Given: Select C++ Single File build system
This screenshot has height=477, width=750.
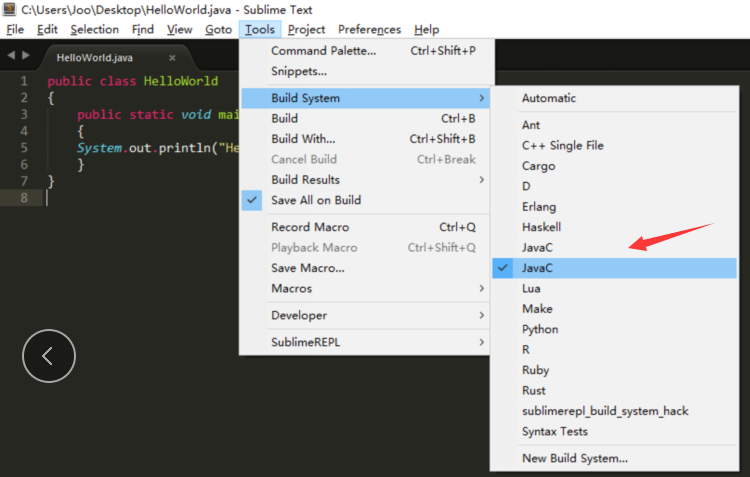Looking at the screenshot, I should point(615,145).
